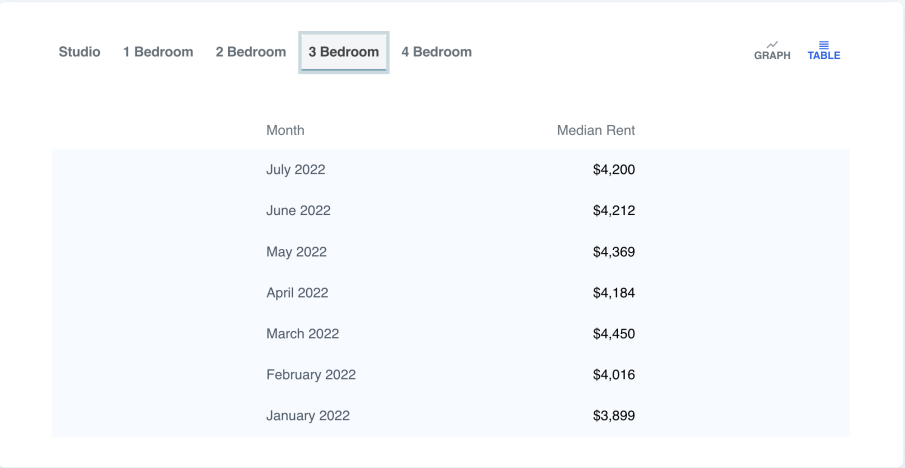Click the $4,200 median rent value
Viewport: 905px width, 468px height.
614,170
